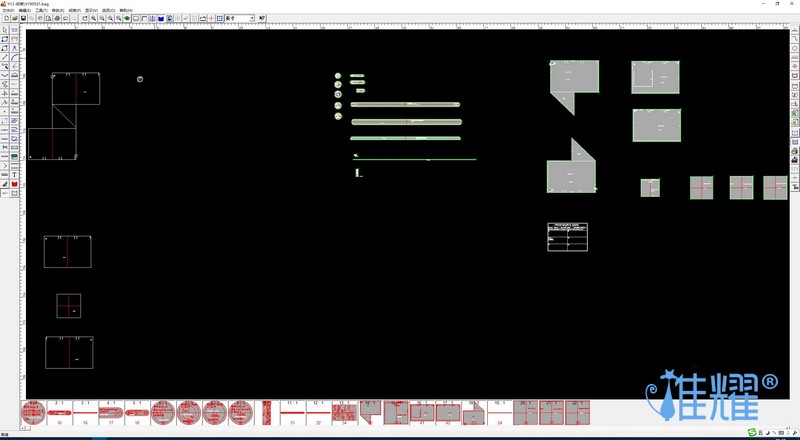
Task: Click the first magnifier zoom icon in toolbar
Action: 93,18
